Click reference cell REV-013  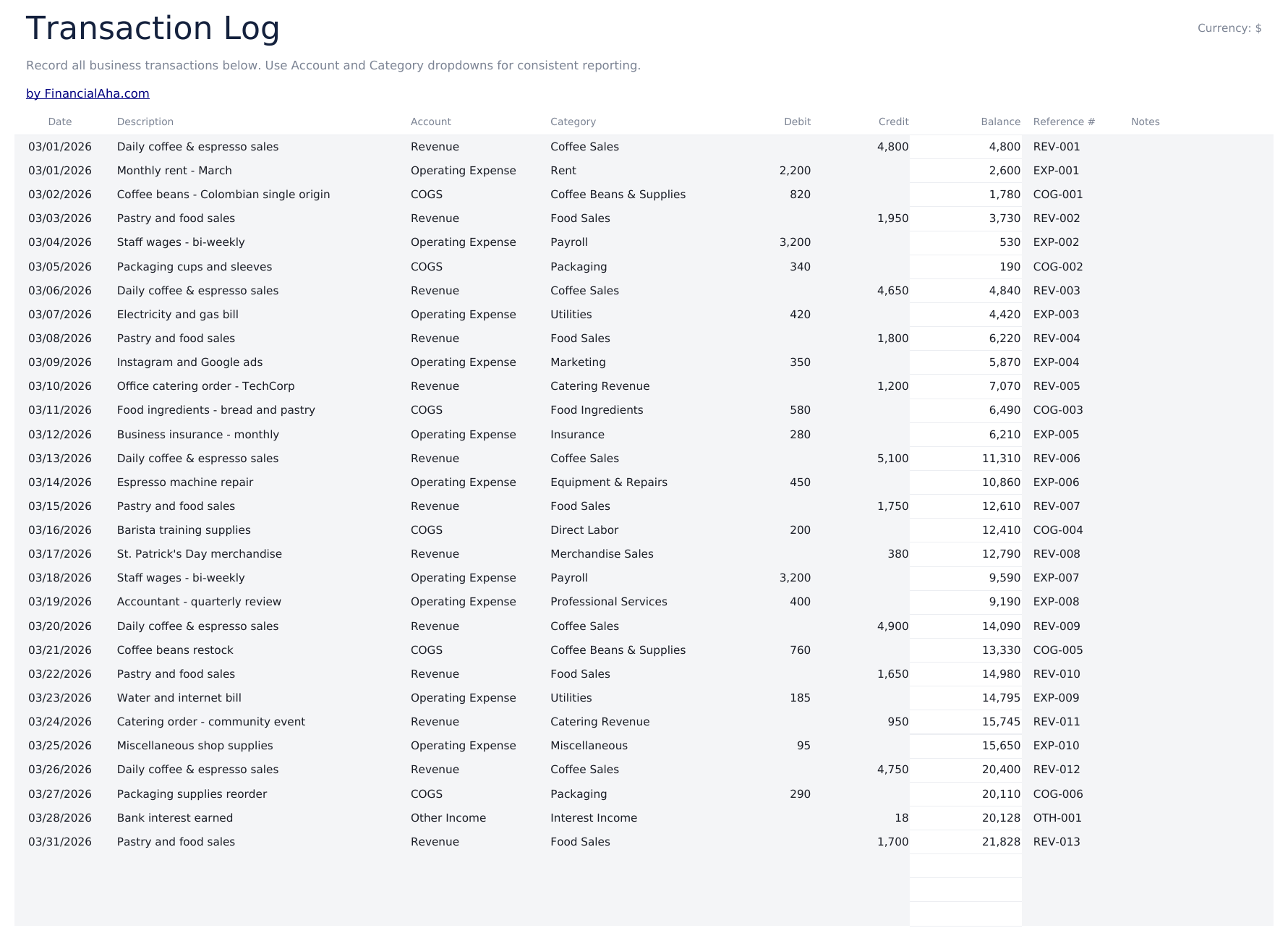click(x=1057, y=842)
